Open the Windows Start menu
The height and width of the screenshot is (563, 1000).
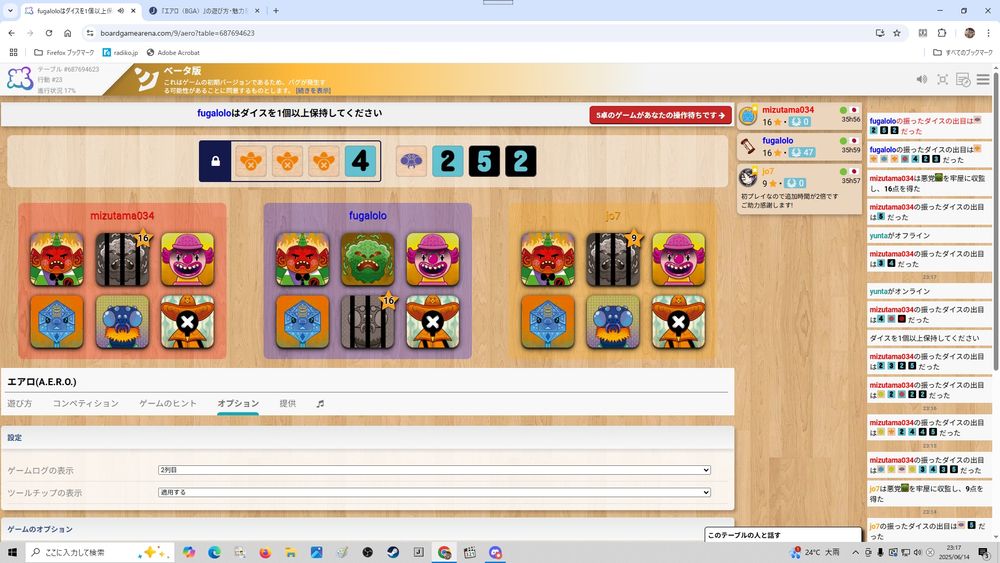click(11, 552)
